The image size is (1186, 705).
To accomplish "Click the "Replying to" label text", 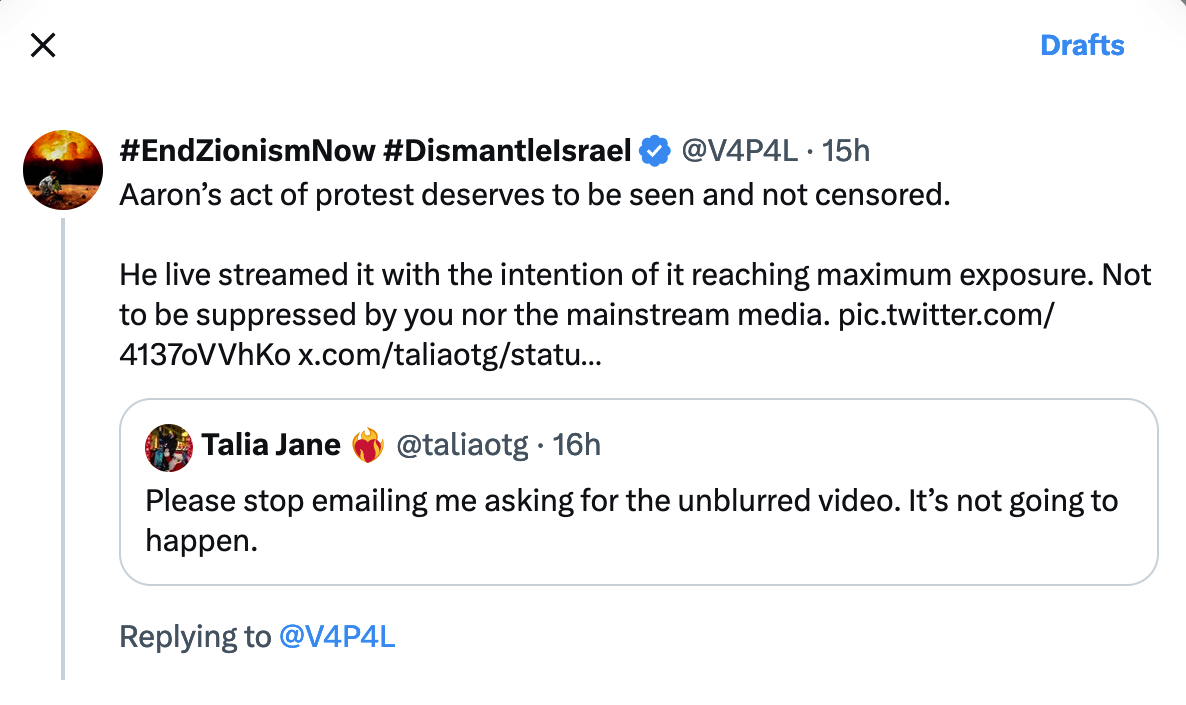I will 195,637.
